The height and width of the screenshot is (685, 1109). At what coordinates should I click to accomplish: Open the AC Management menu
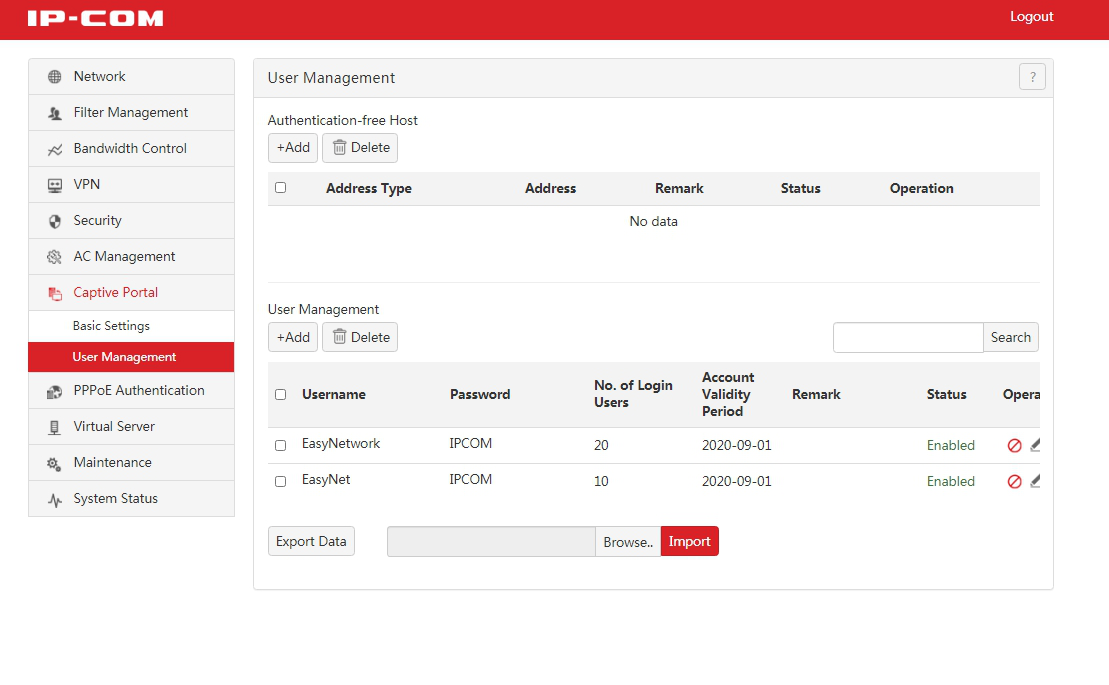tap(132, 257)
